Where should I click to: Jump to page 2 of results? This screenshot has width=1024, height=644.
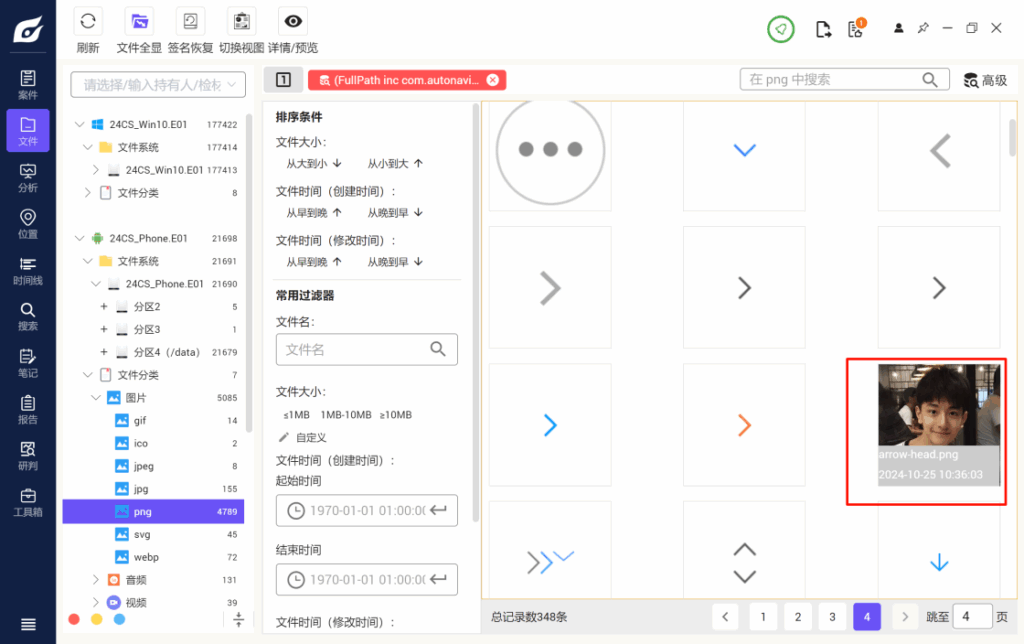(797, 617)
